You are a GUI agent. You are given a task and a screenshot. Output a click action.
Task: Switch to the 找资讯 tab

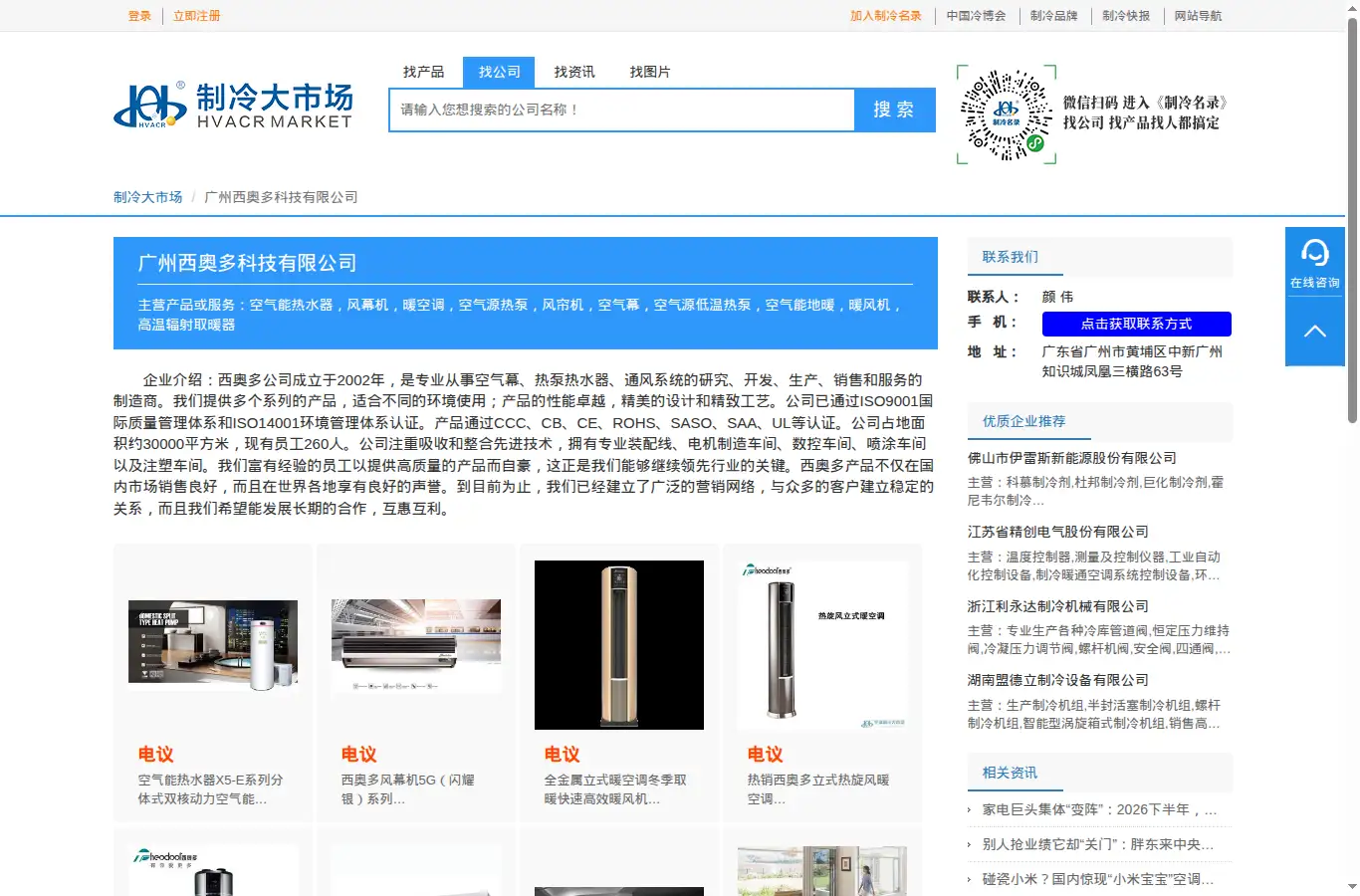[x=574, y=72]
